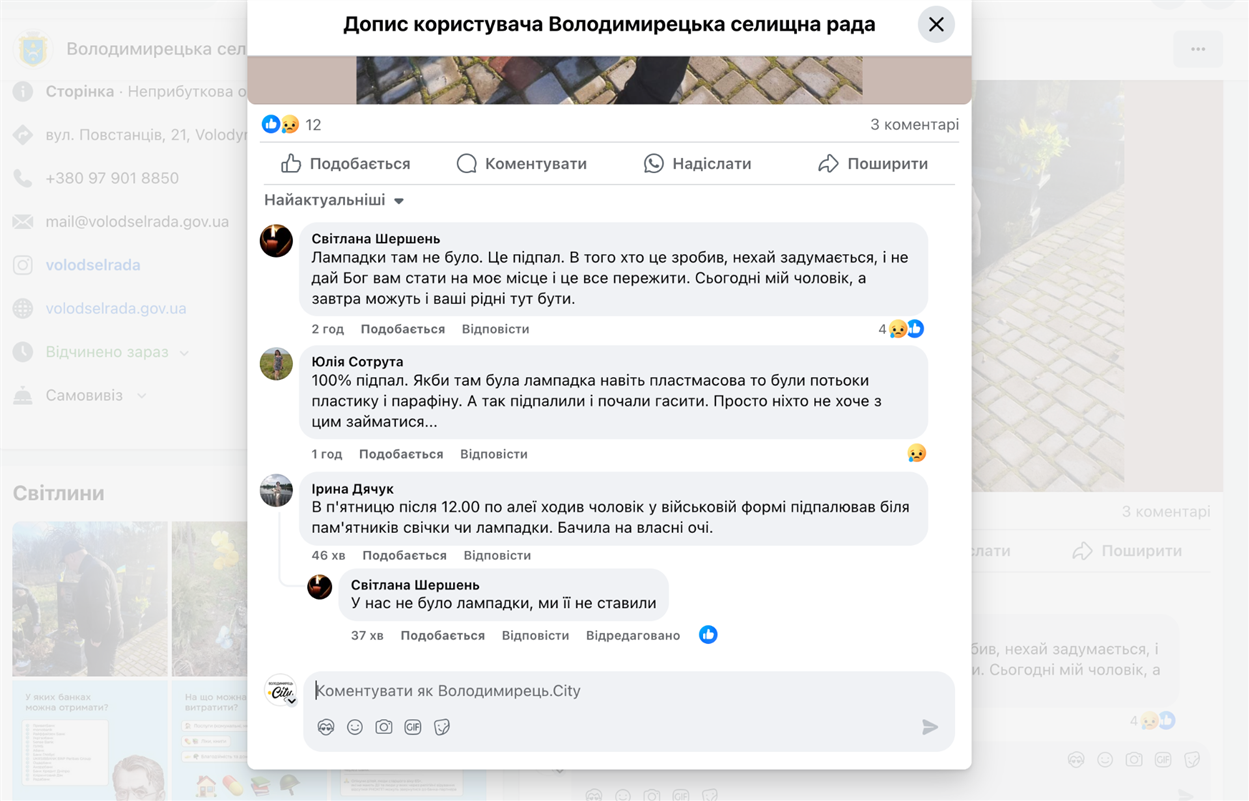Reply to Ірина Дячук's comment

pyautogui.click(x=497, y=555)
